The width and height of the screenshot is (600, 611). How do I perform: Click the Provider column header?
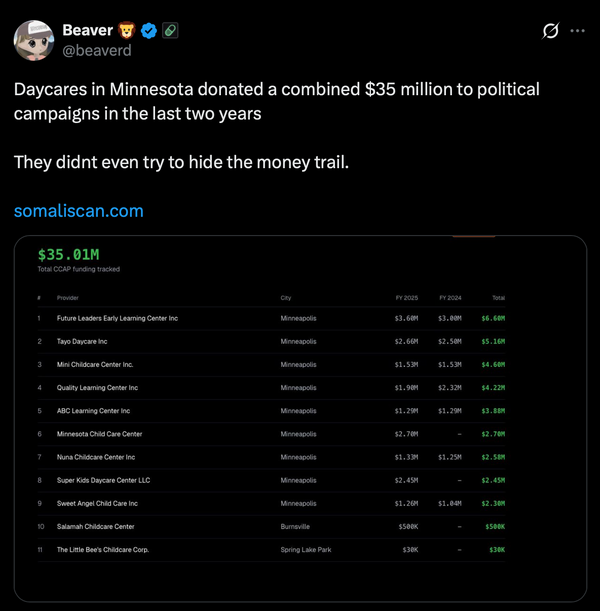click(x=68, y=298)
